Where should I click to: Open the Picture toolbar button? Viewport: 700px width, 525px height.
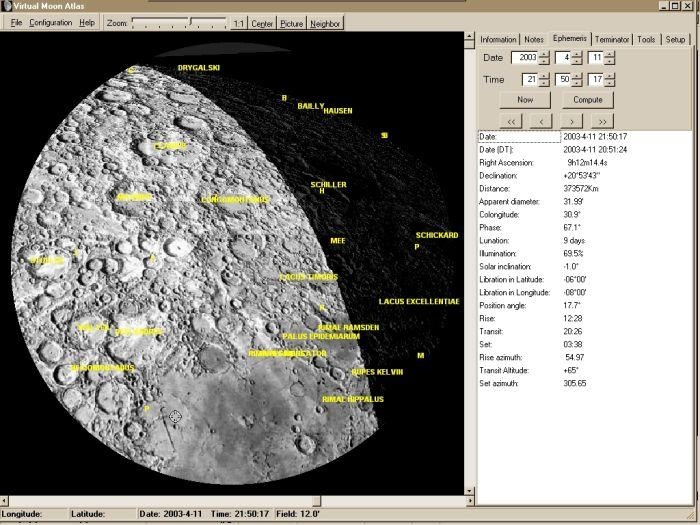coord(291,23)
